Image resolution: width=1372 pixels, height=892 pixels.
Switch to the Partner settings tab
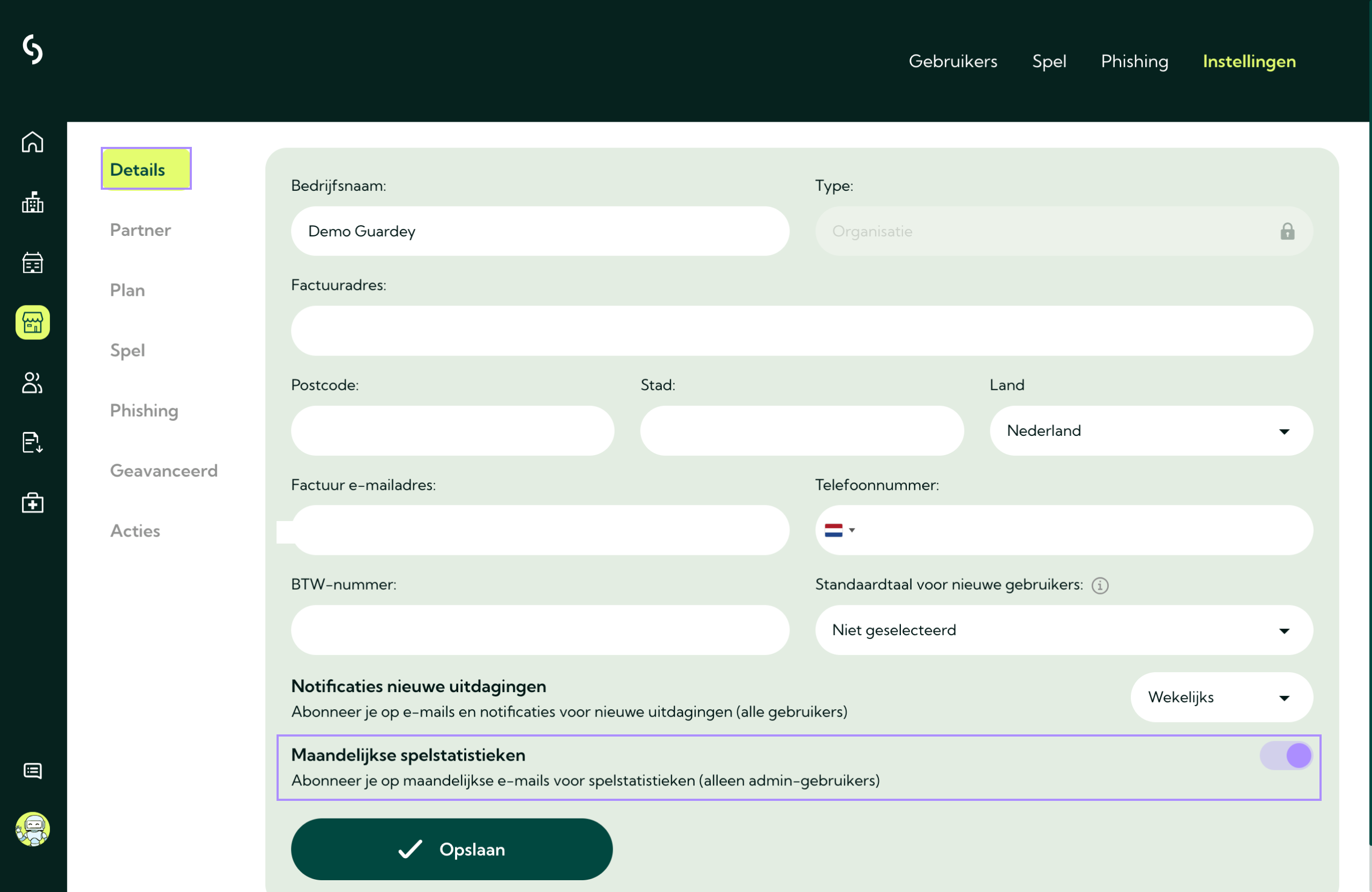coord(140,230)
